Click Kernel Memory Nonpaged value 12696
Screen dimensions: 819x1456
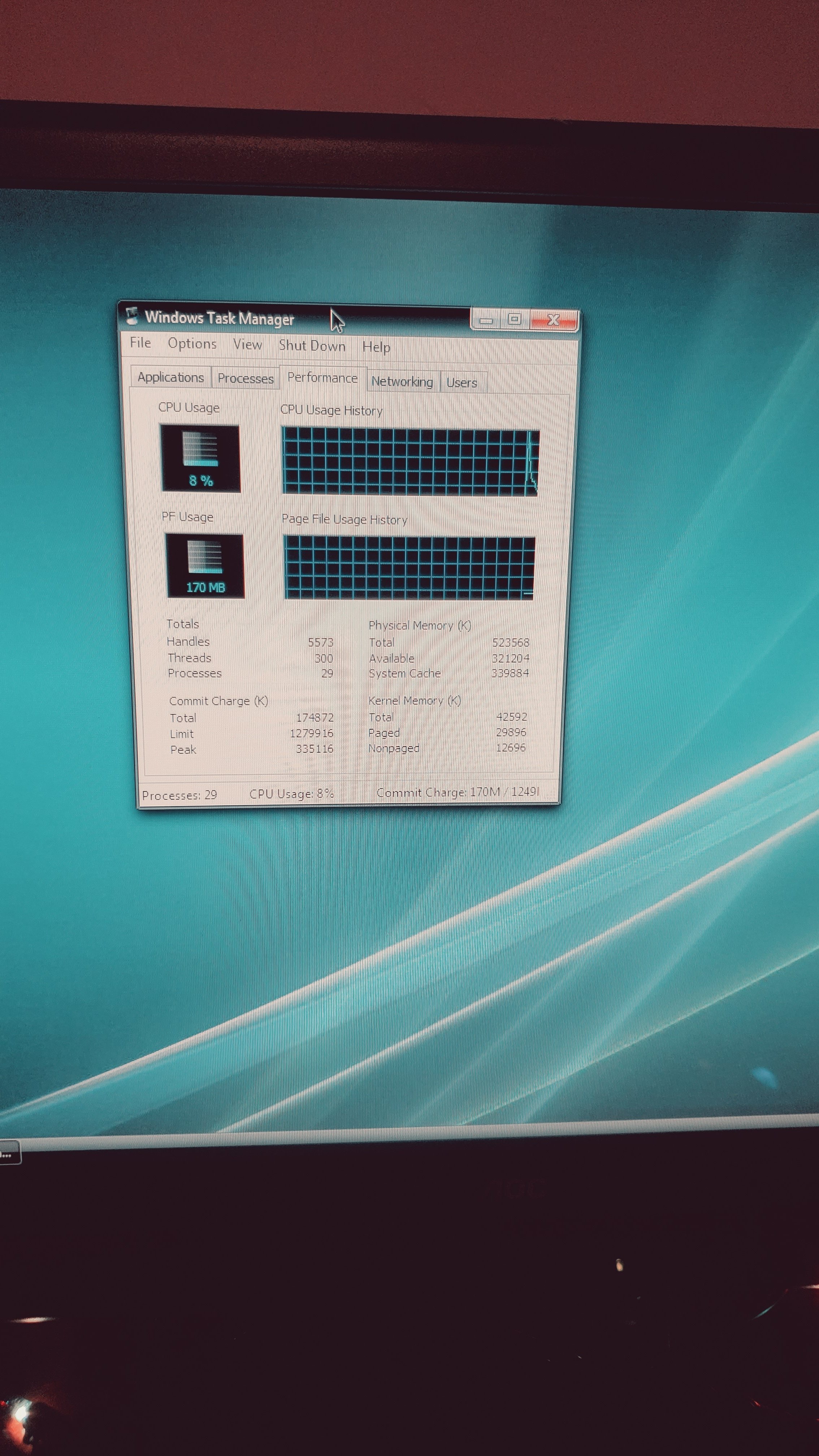coord(510,747)
